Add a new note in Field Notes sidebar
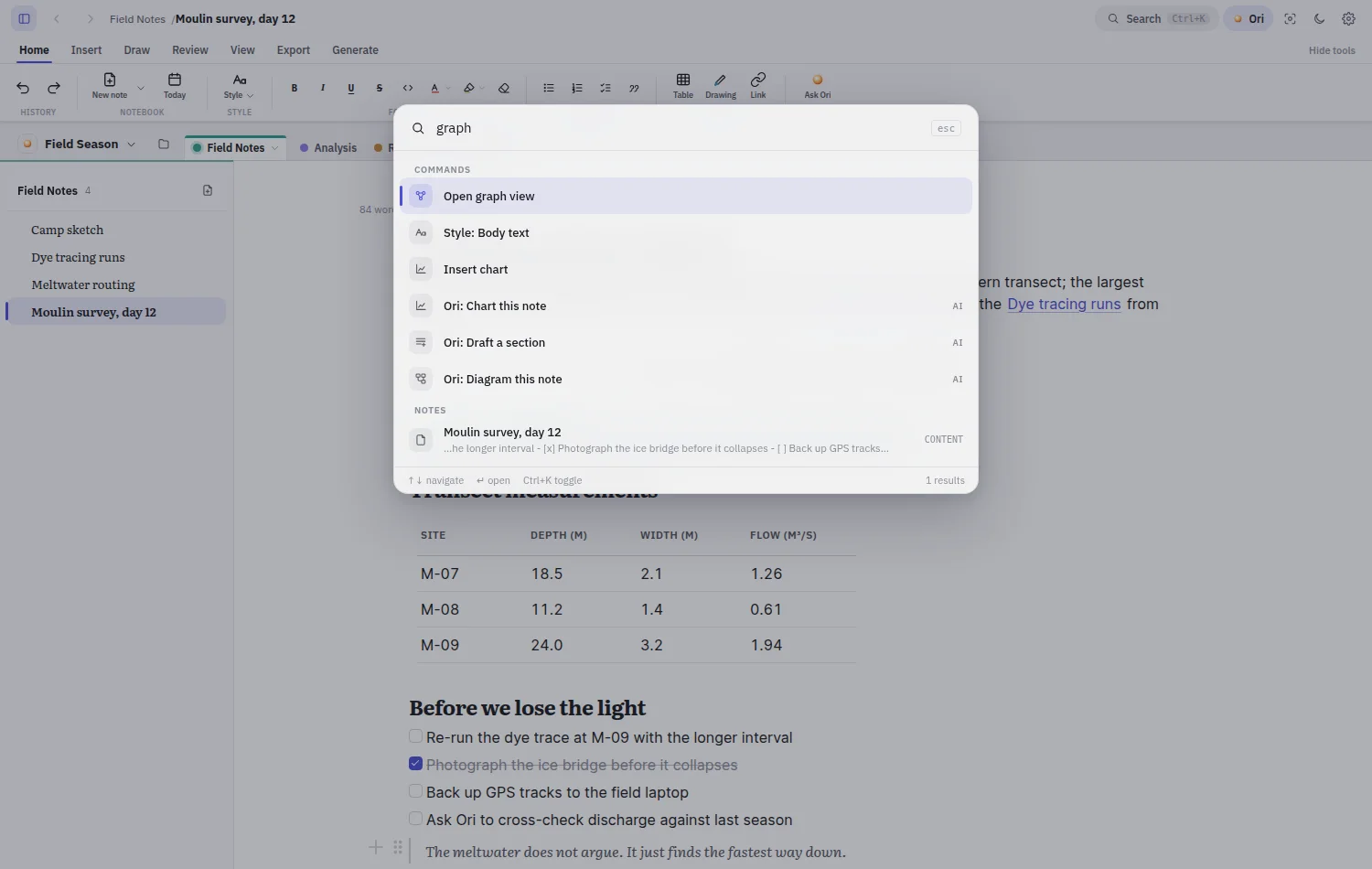Screen dimensions: 1372x869 208,190
